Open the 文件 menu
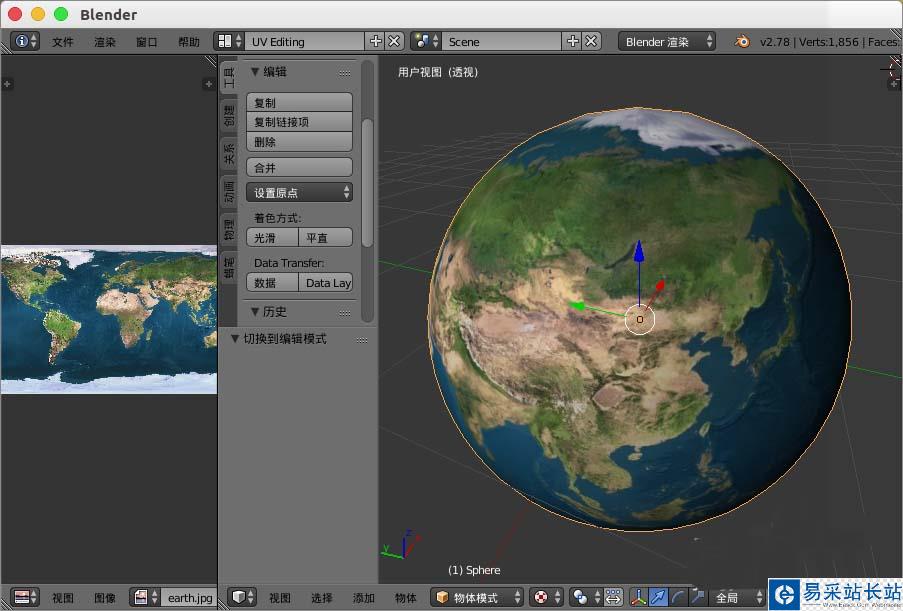Image resolution: width=903 pixels, height=611 pixels. pos(63,42)
